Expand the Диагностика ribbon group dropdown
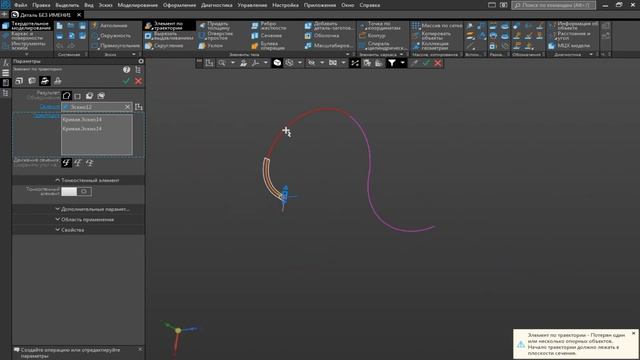Viewport: 640px width, 360px height. pyautogui.click(x=591, y=54)
